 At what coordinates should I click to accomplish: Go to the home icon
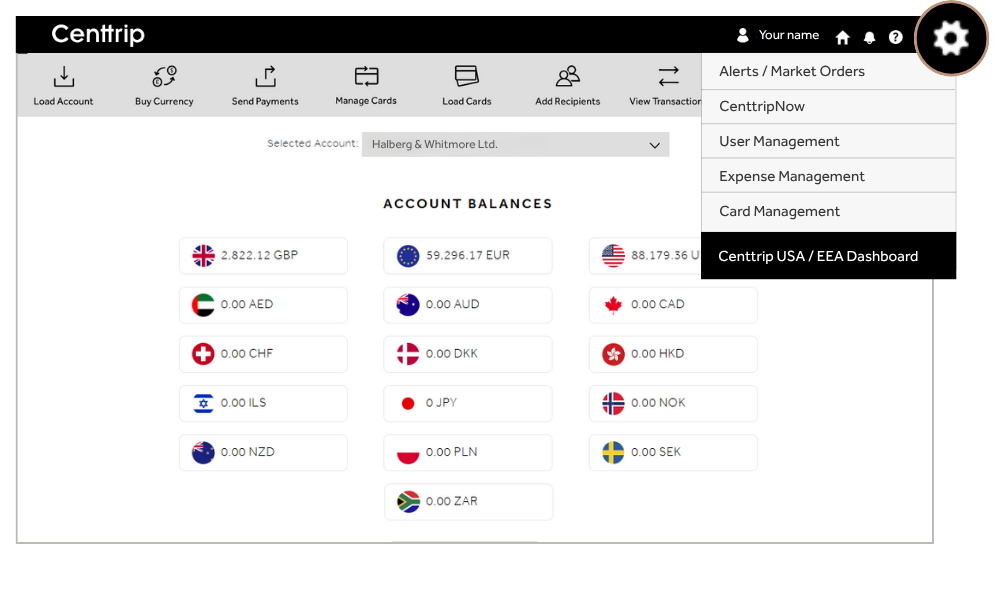pyautogui.click(x=842, y=38)
